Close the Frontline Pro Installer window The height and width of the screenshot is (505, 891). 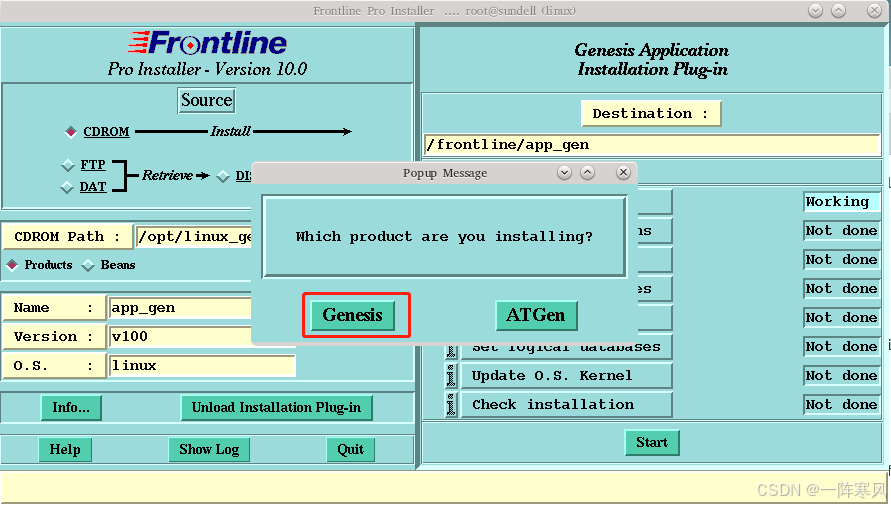(875, 11)
